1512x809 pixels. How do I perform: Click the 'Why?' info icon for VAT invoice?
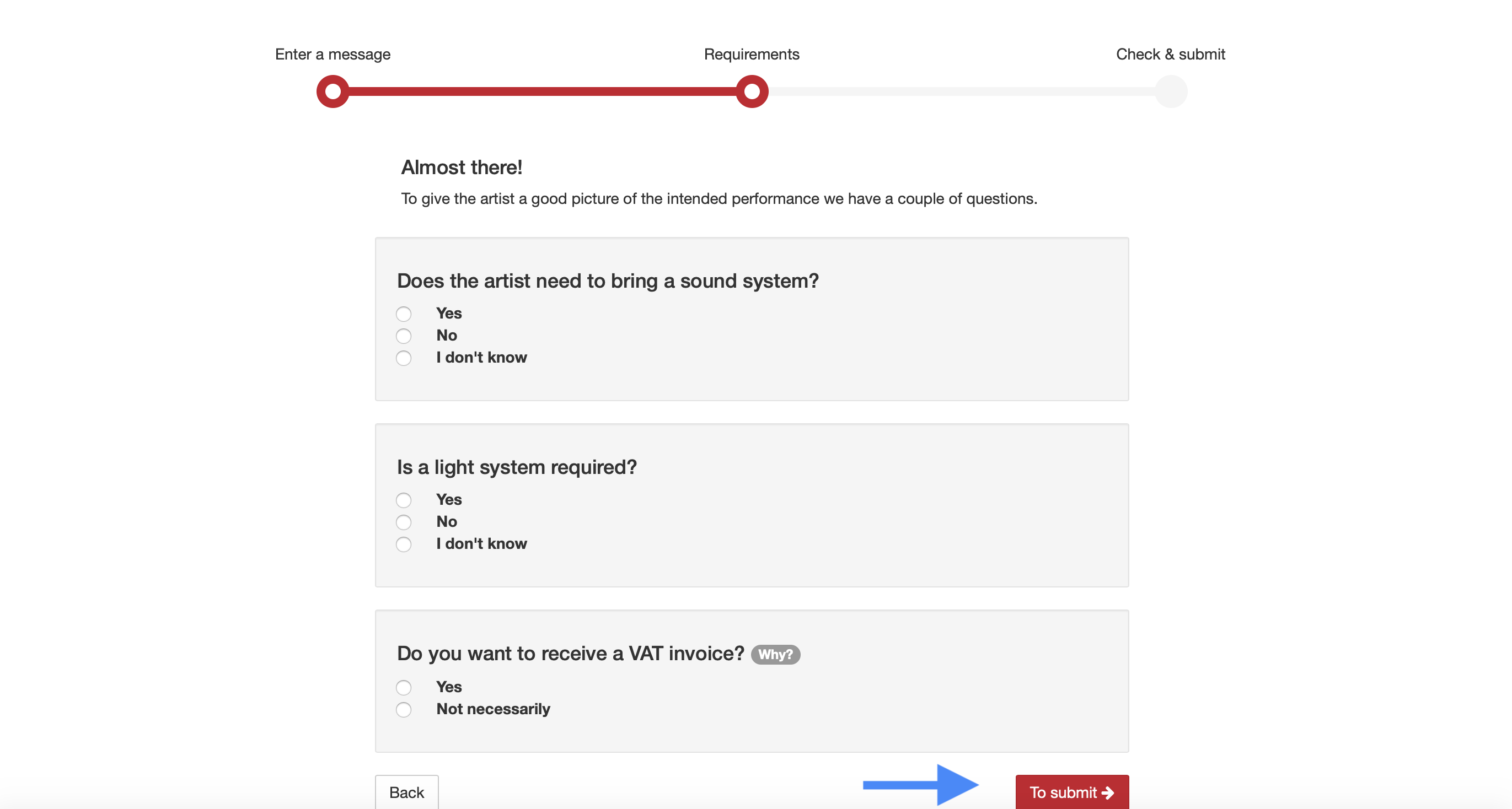(x=775, y=654)
